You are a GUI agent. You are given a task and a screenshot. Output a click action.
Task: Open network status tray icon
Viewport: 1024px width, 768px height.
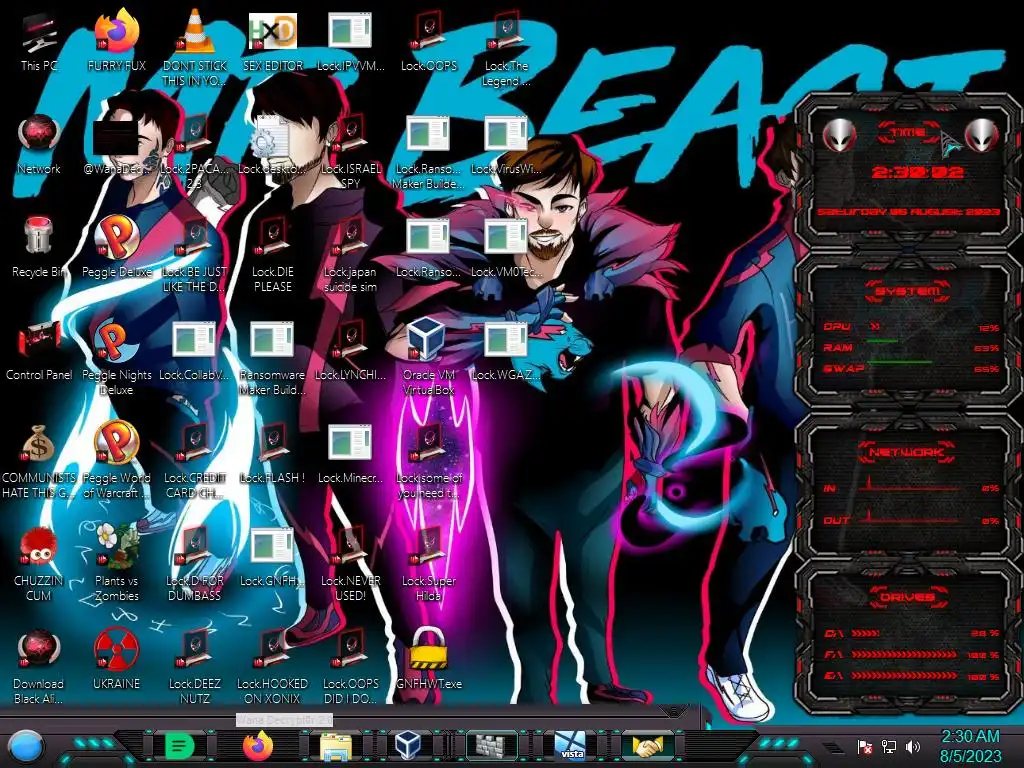coord(888,747)
